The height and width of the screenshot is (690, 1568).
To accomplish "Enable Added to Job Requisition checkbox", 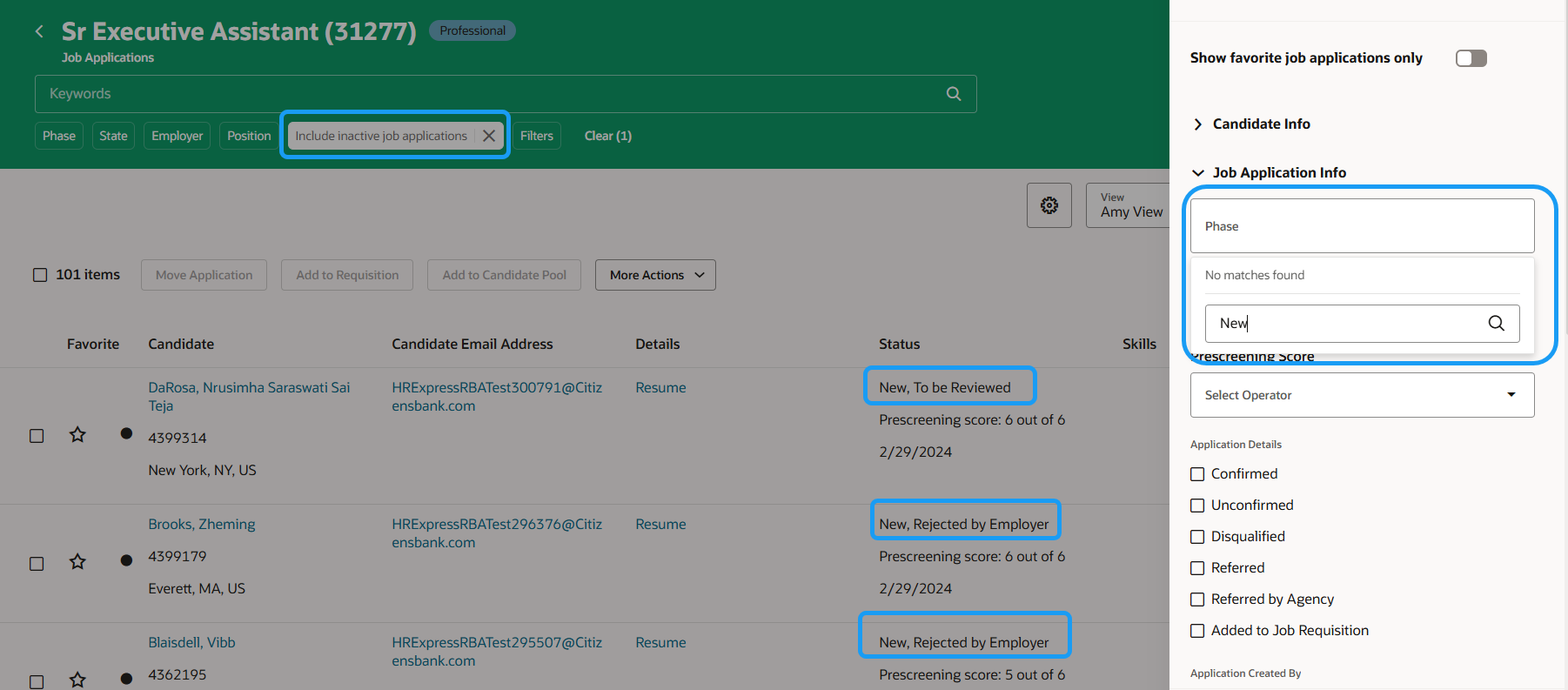I will [1197, 631].
